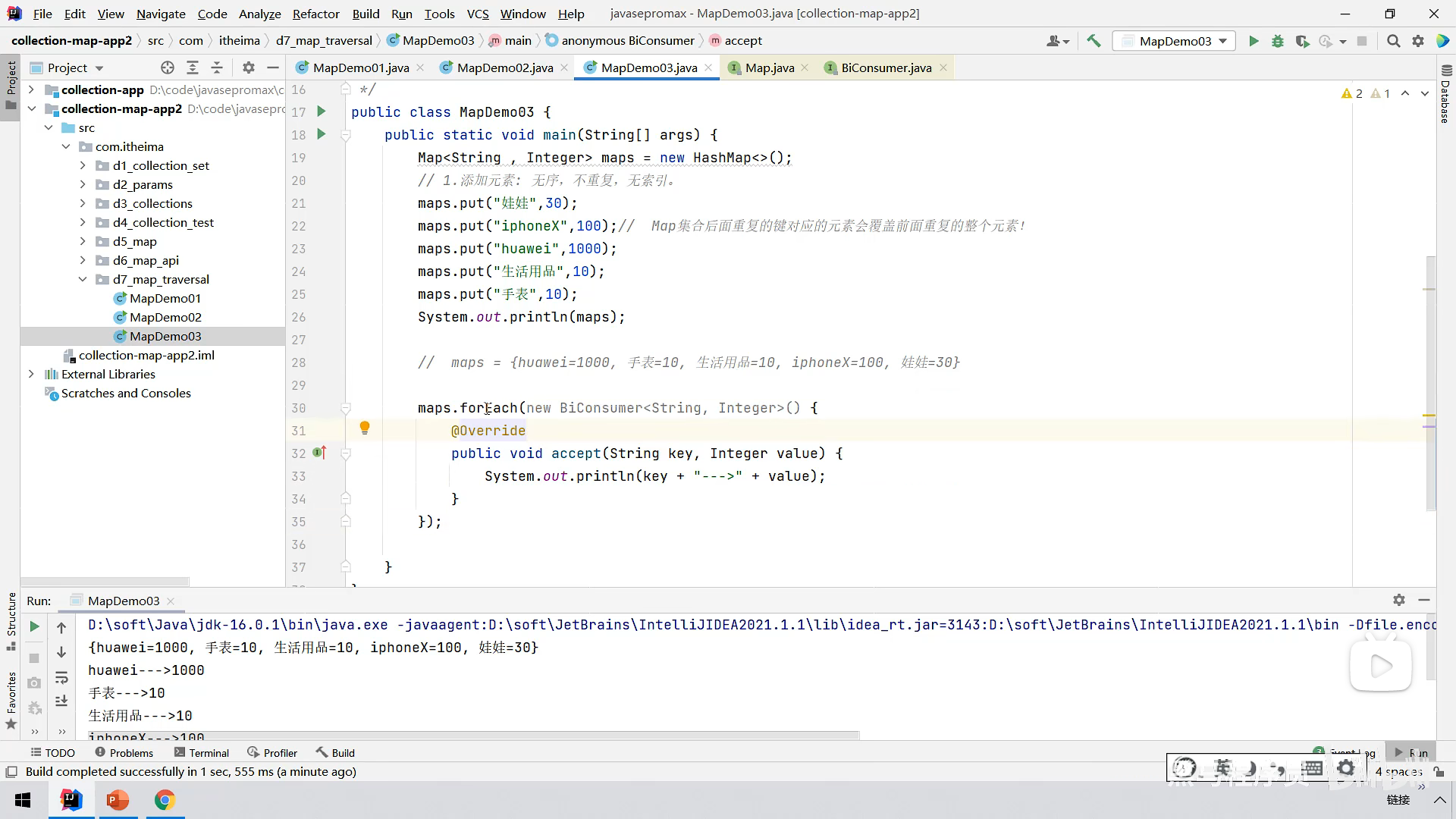Toggle soft-wrap in Run console
The height and width of the screenshot is (819, 1456).
coord(61,677)
